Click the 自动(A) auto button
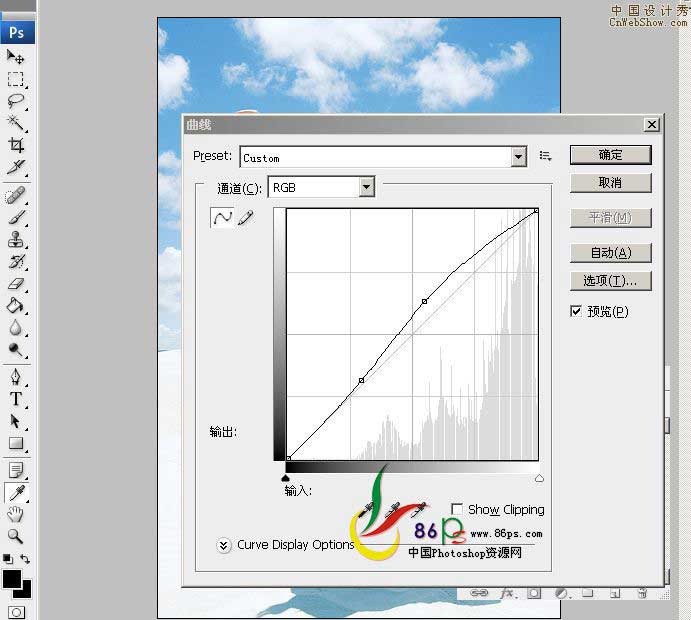The width and height of the screenshot is (691, 620). [610, 253]
